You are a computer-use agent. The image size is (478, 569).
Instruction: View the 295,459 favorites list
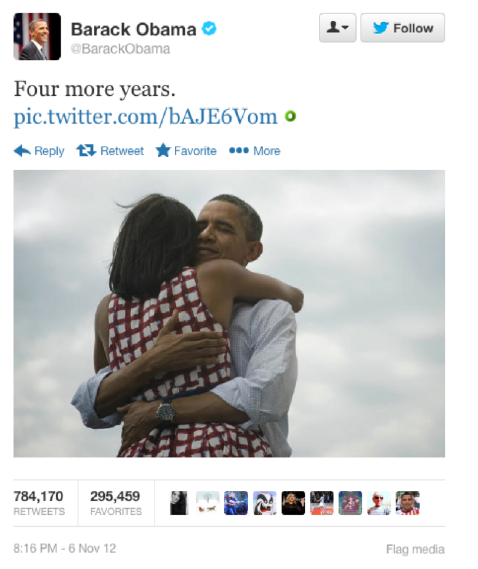point(116,503)
